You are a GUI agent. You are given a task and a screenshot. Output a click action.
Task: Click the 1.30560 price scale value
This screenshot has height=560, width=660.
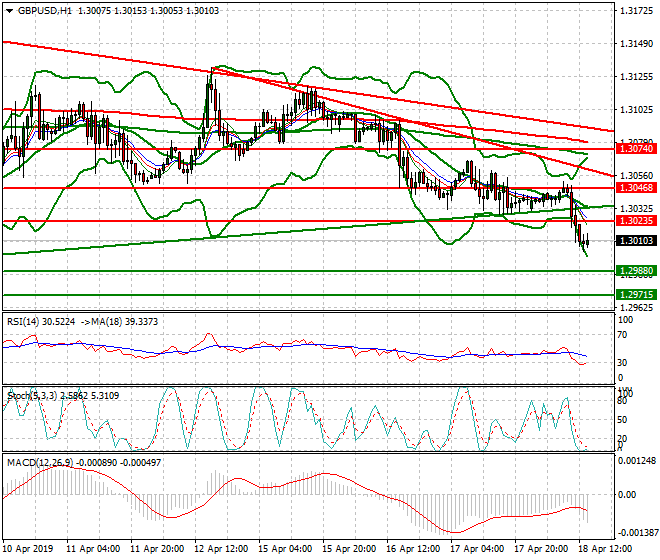(x=636, y=176)
